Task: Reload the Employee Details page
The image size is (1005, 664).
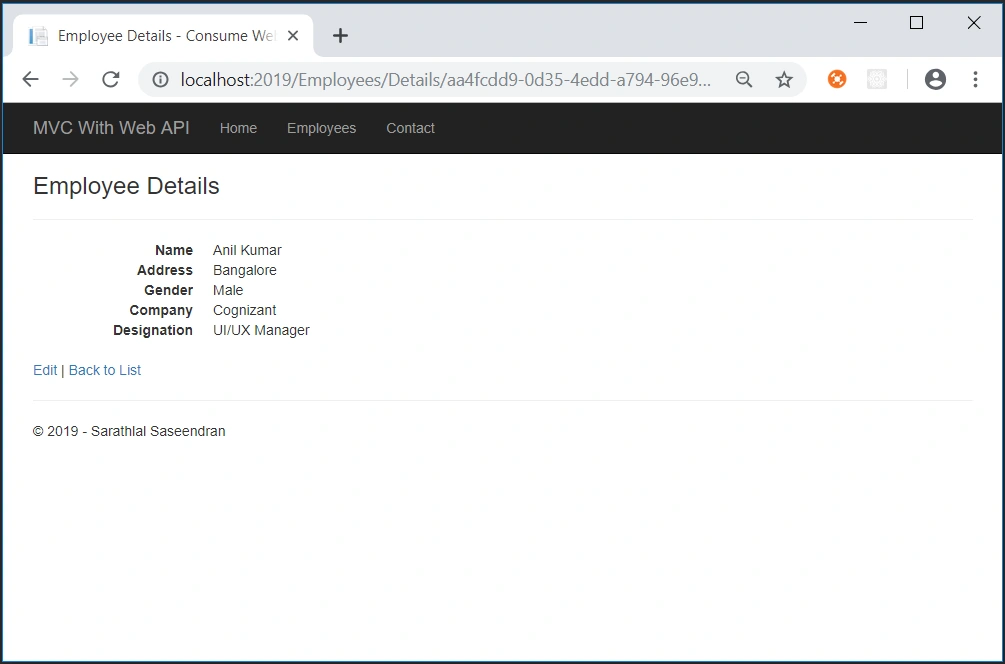Action: point(111,79)
